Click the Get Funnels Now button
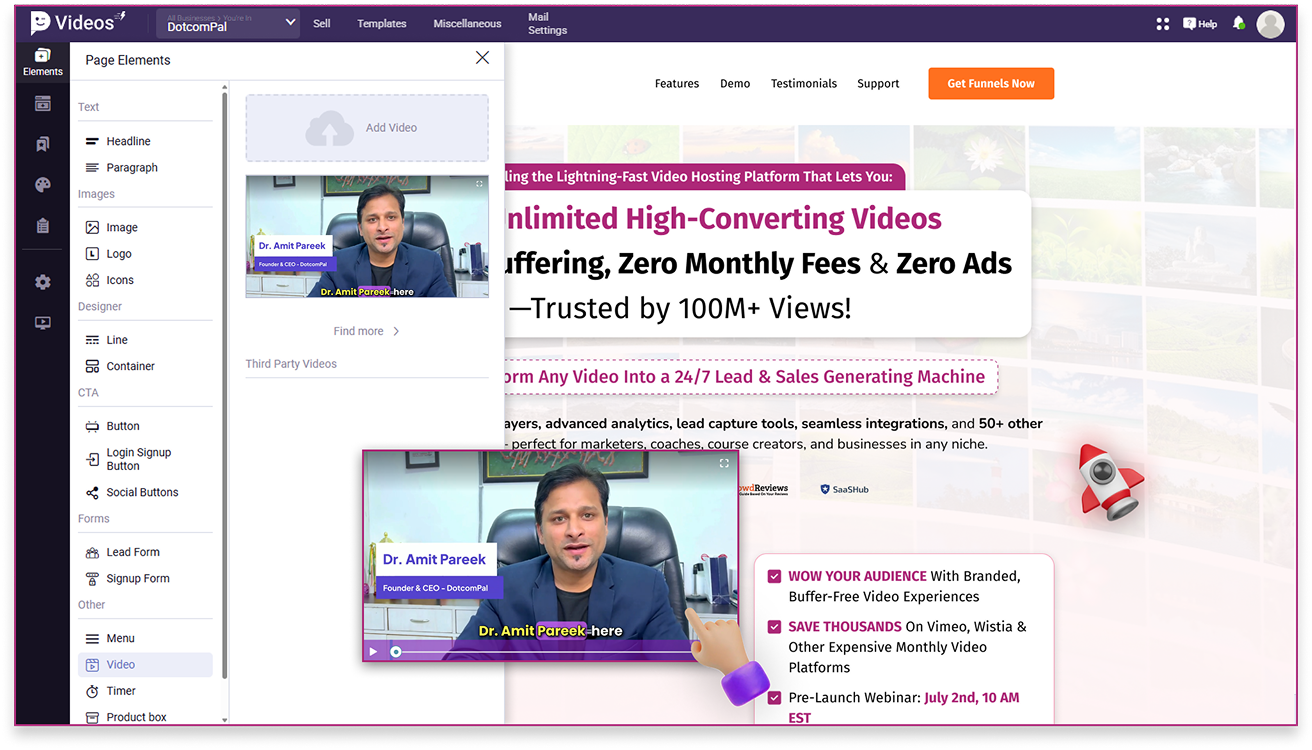 tap(990, 84)
